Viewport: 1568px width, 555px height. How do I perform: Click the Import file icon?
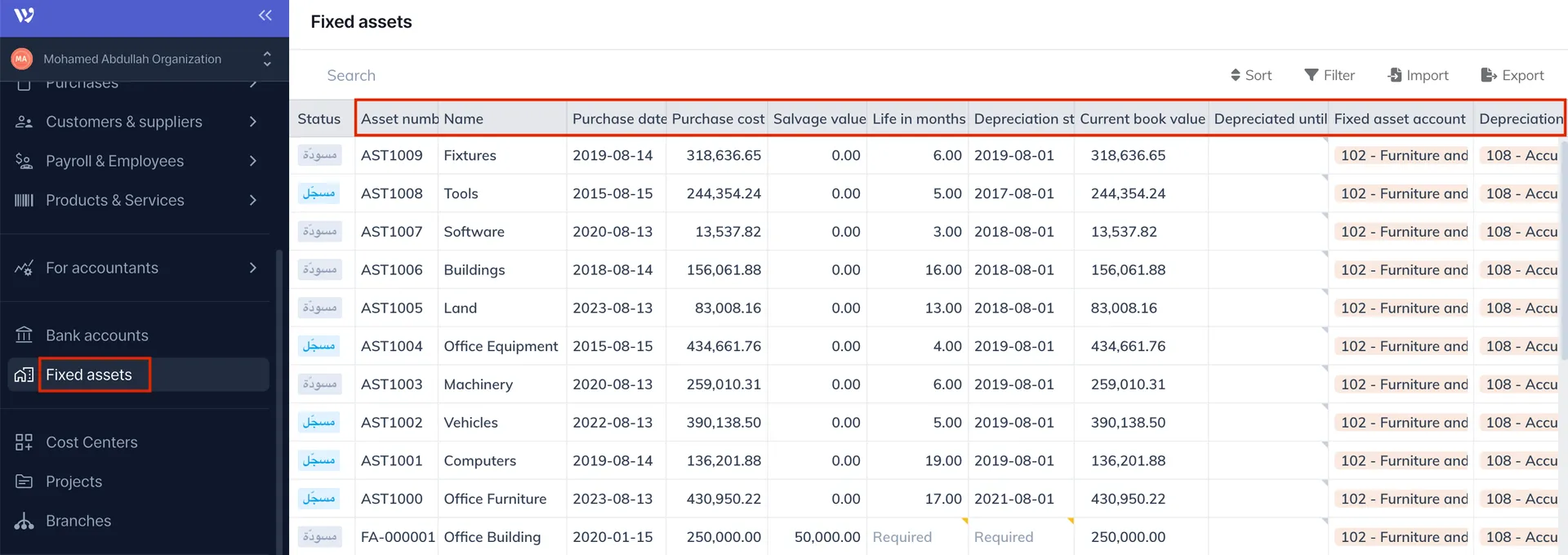pos(1395,75)
